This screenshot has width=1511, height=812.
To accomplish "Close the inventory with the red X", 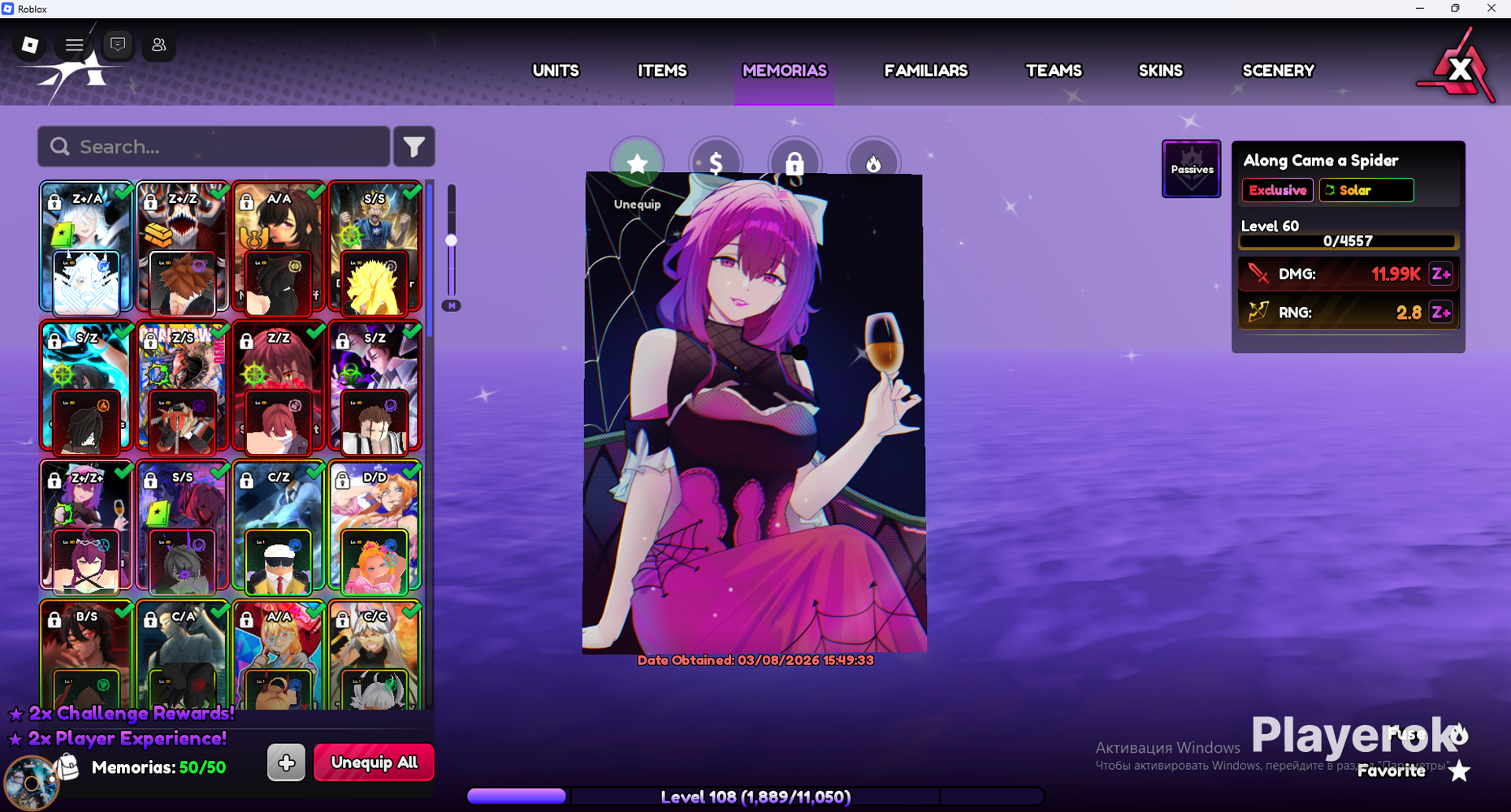I will (1458, 68).
